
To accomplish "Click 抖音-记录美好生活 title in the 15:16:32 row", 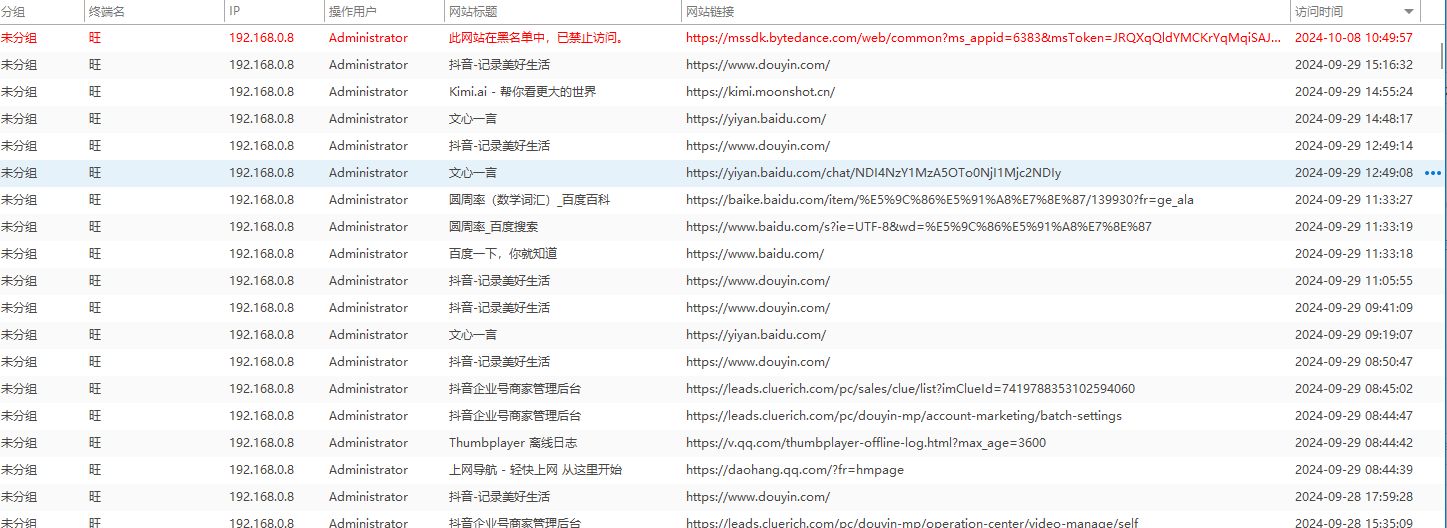I will tap(499, 65).
